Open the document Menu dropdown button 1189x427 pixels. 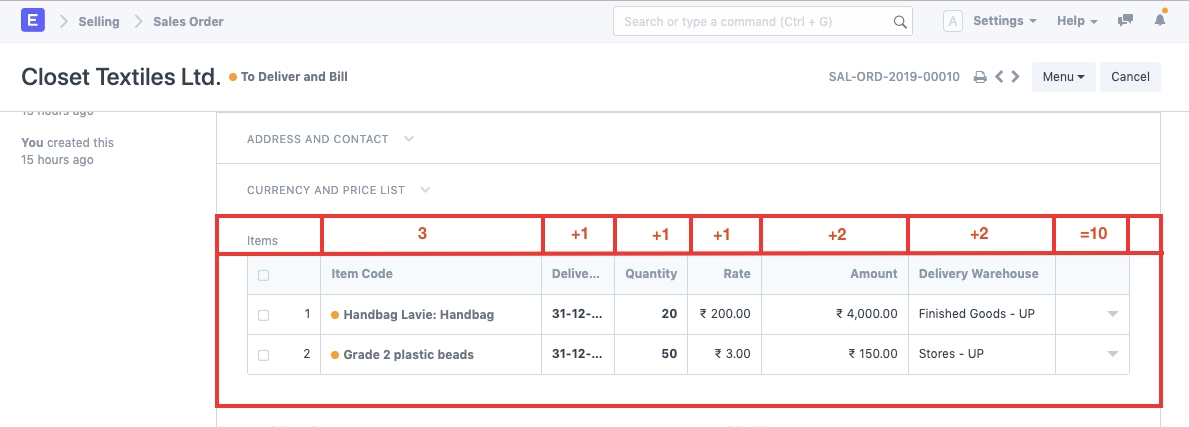[x=1063, y=77]
